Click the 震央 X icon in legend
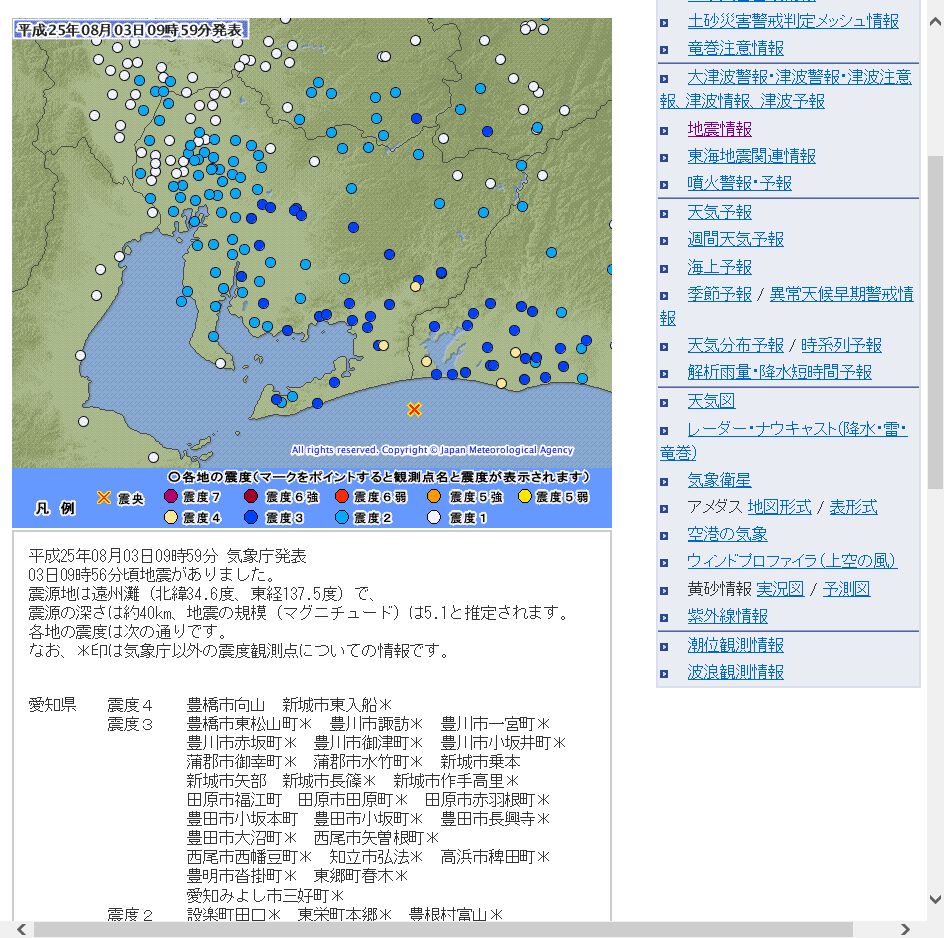Screen dimensions: 944x938 click(103, 497)
